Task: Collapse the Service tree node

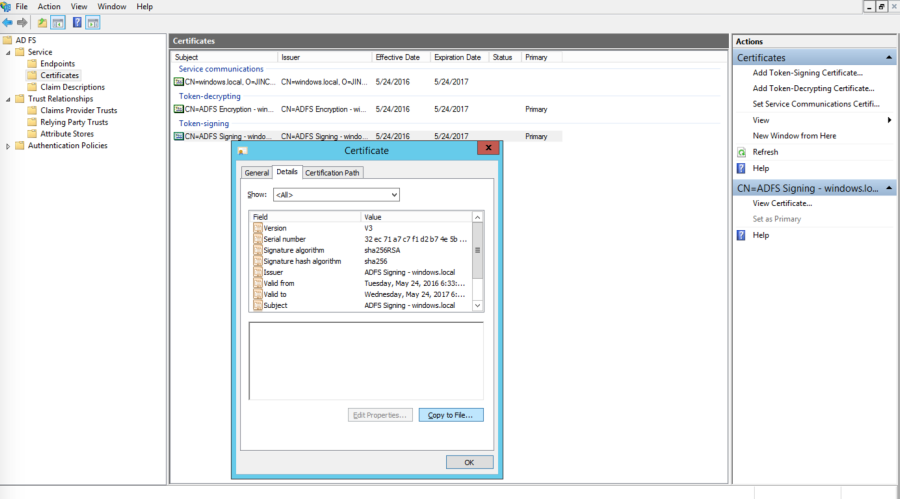Action: (x=9, y=52)
